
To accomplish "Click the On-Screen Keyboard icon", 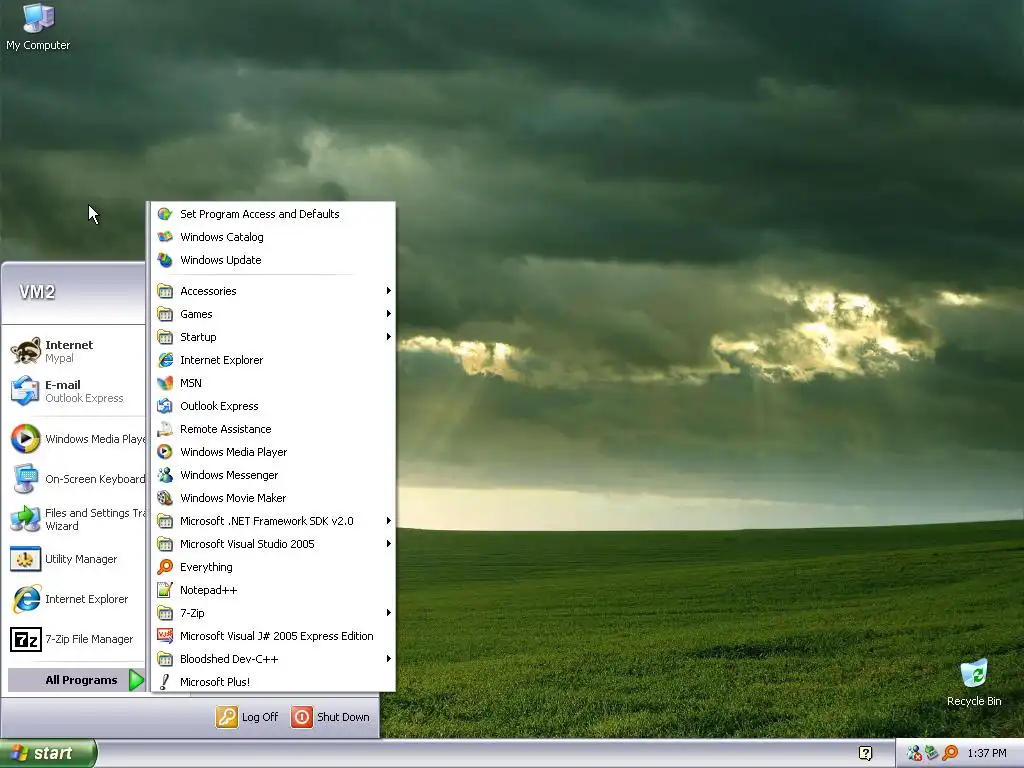I will point(25,479).
